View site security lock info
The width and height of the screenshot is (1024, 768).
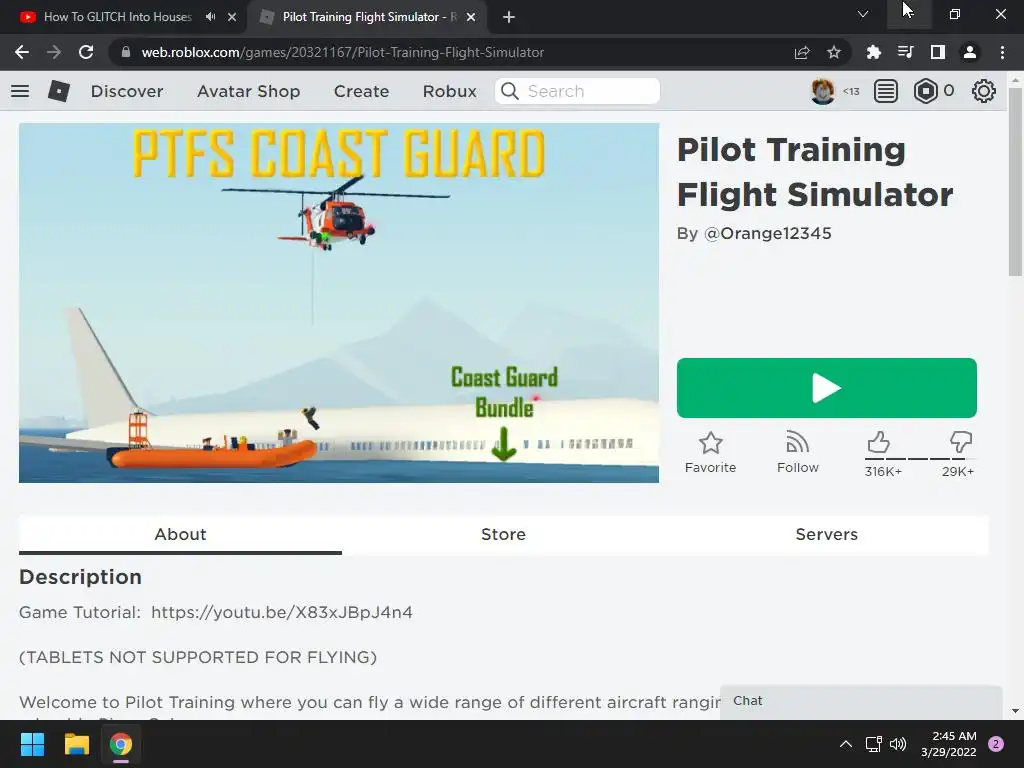[125, 52]
